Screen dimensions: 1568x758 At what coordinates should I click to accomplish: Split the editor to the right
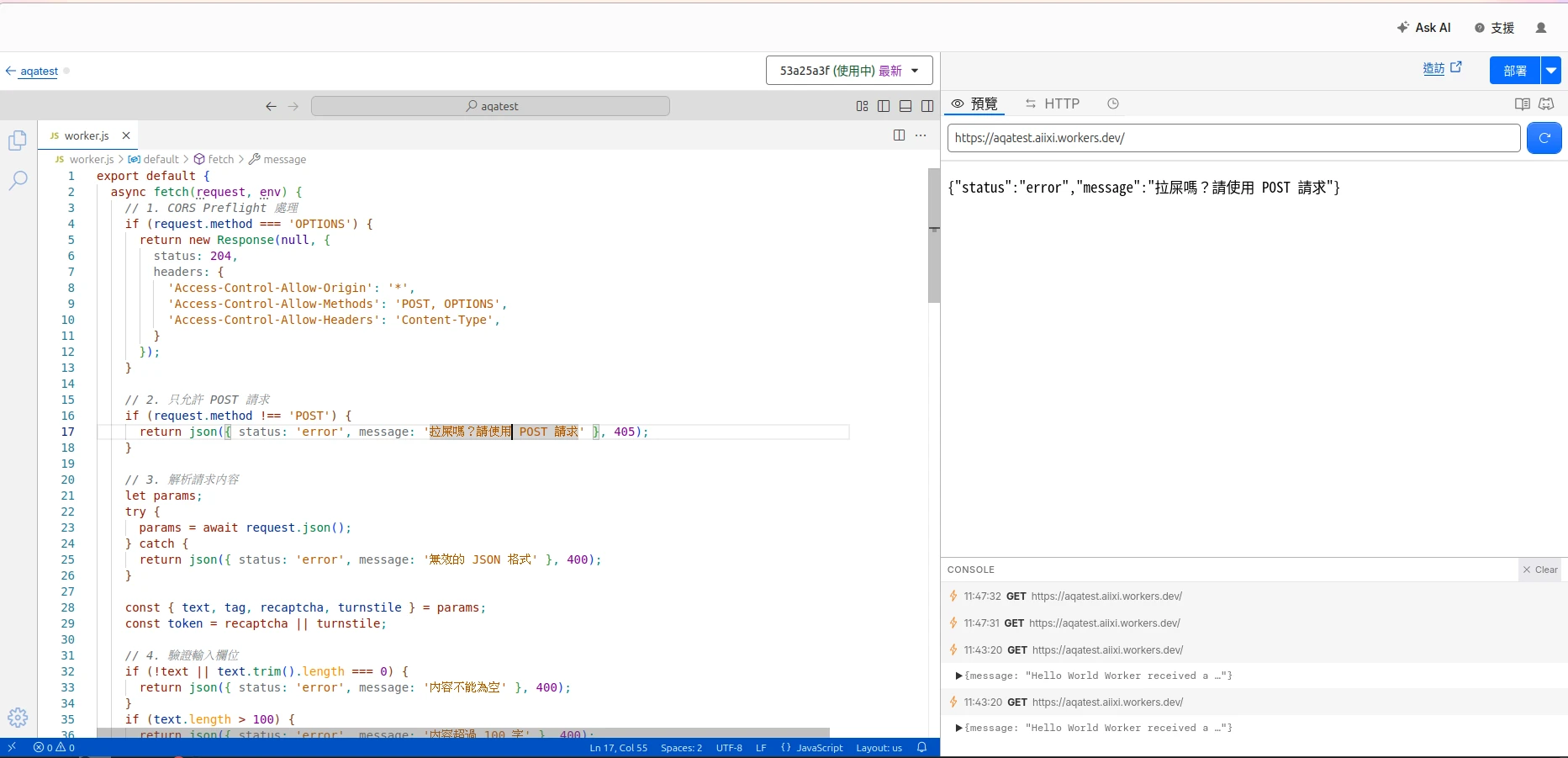899,135
